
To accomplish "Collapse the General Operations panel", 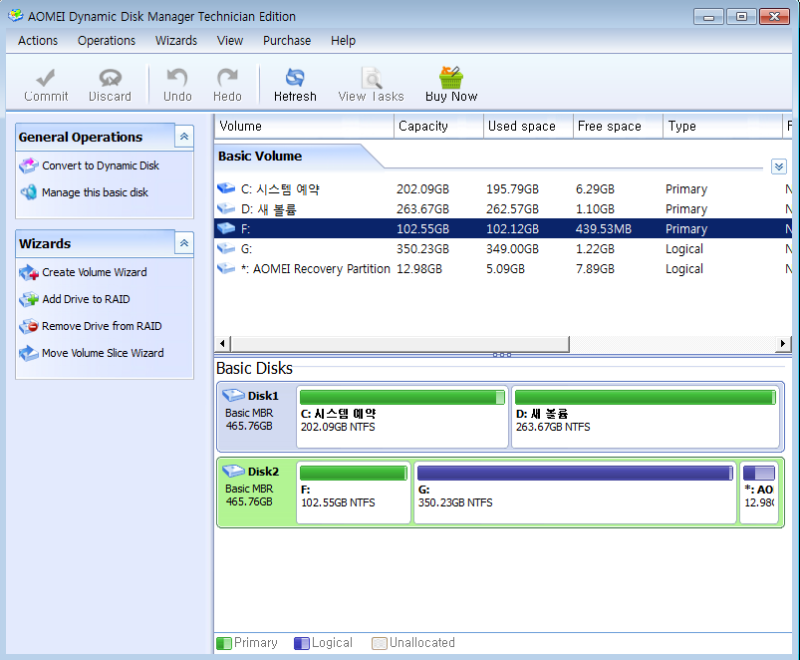I will click(184, 137).
